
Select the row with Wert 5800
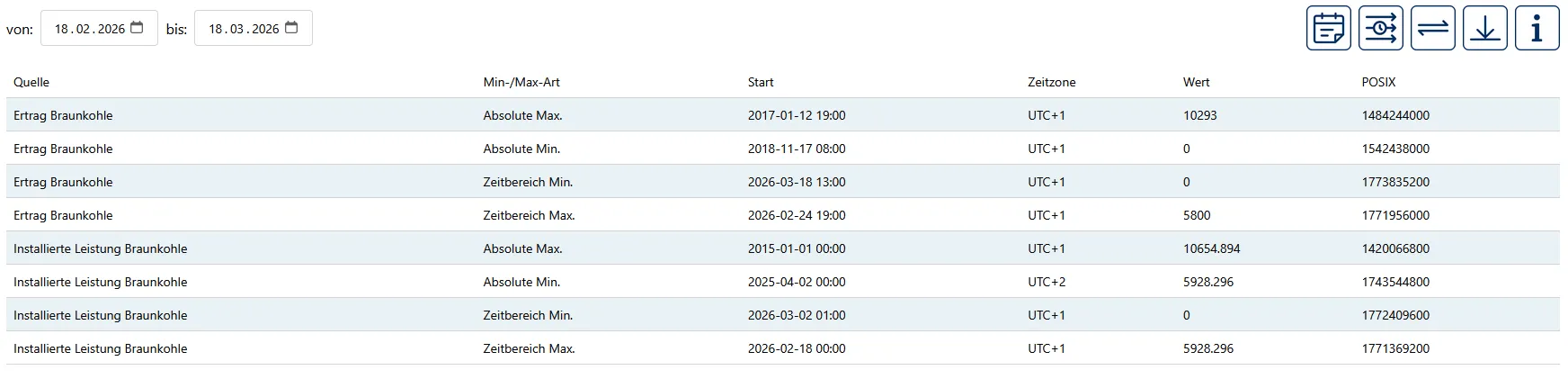pos(783,215)
